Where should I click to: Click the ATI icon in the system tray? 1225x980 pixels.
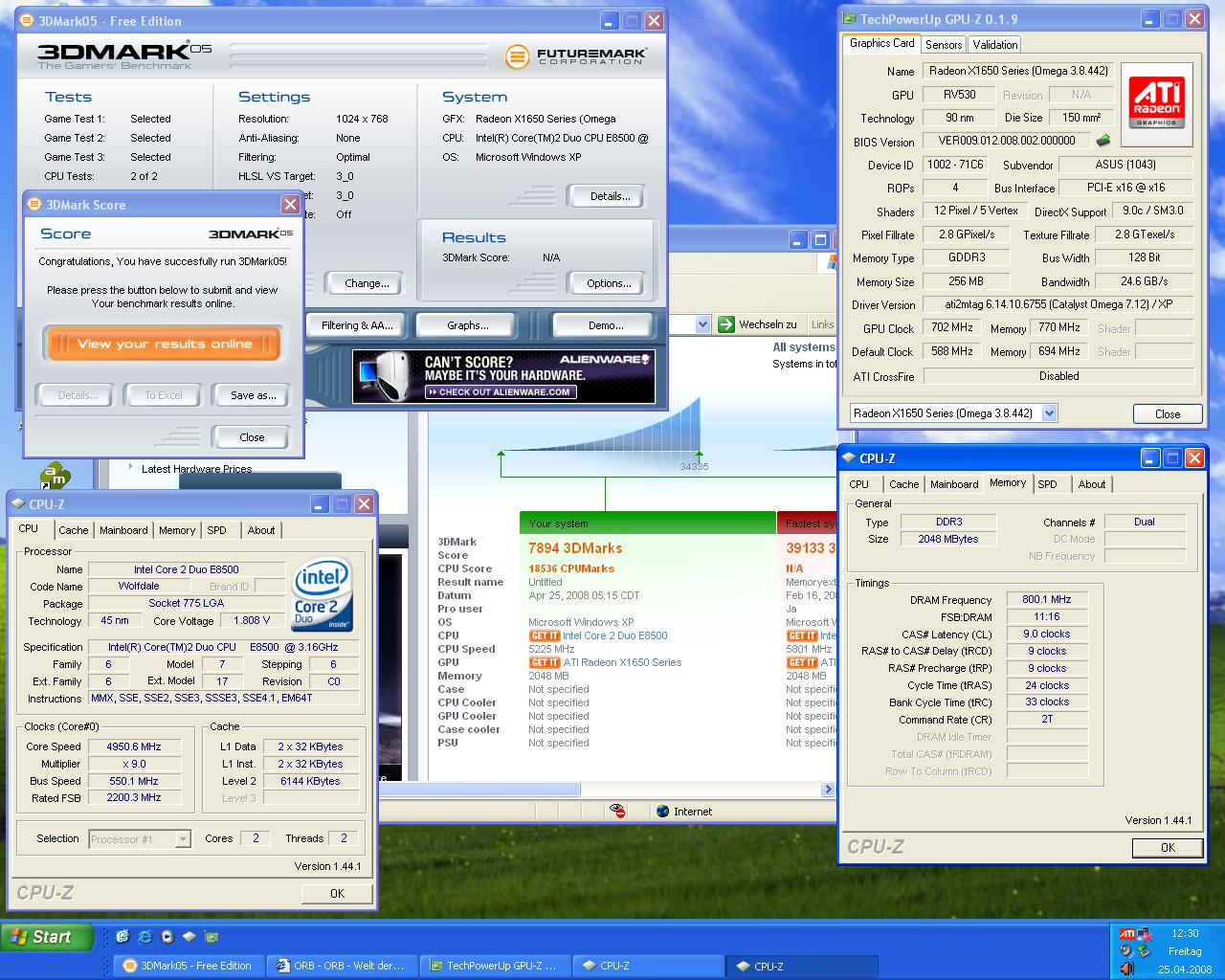(x=1127, y=934)
